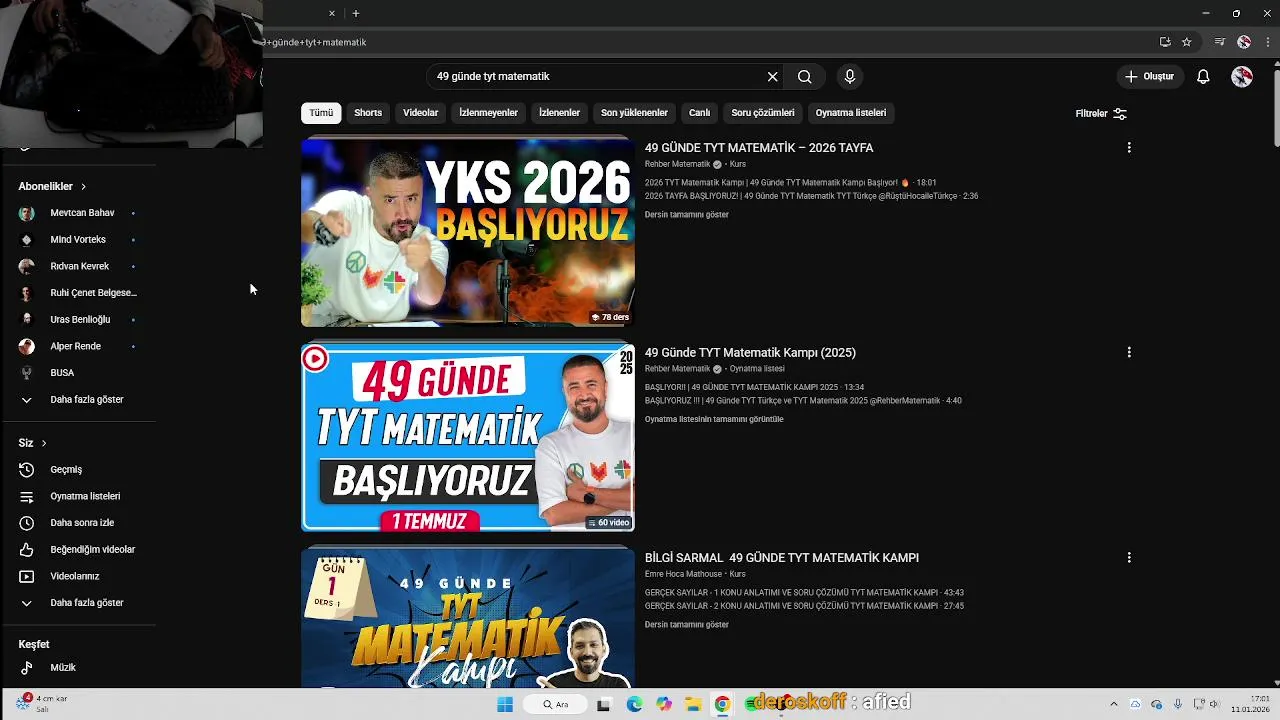Viewport: 1280px width, 720px height.
Task: Click in the YouTube search input field
Action: (x=595, y=77)
